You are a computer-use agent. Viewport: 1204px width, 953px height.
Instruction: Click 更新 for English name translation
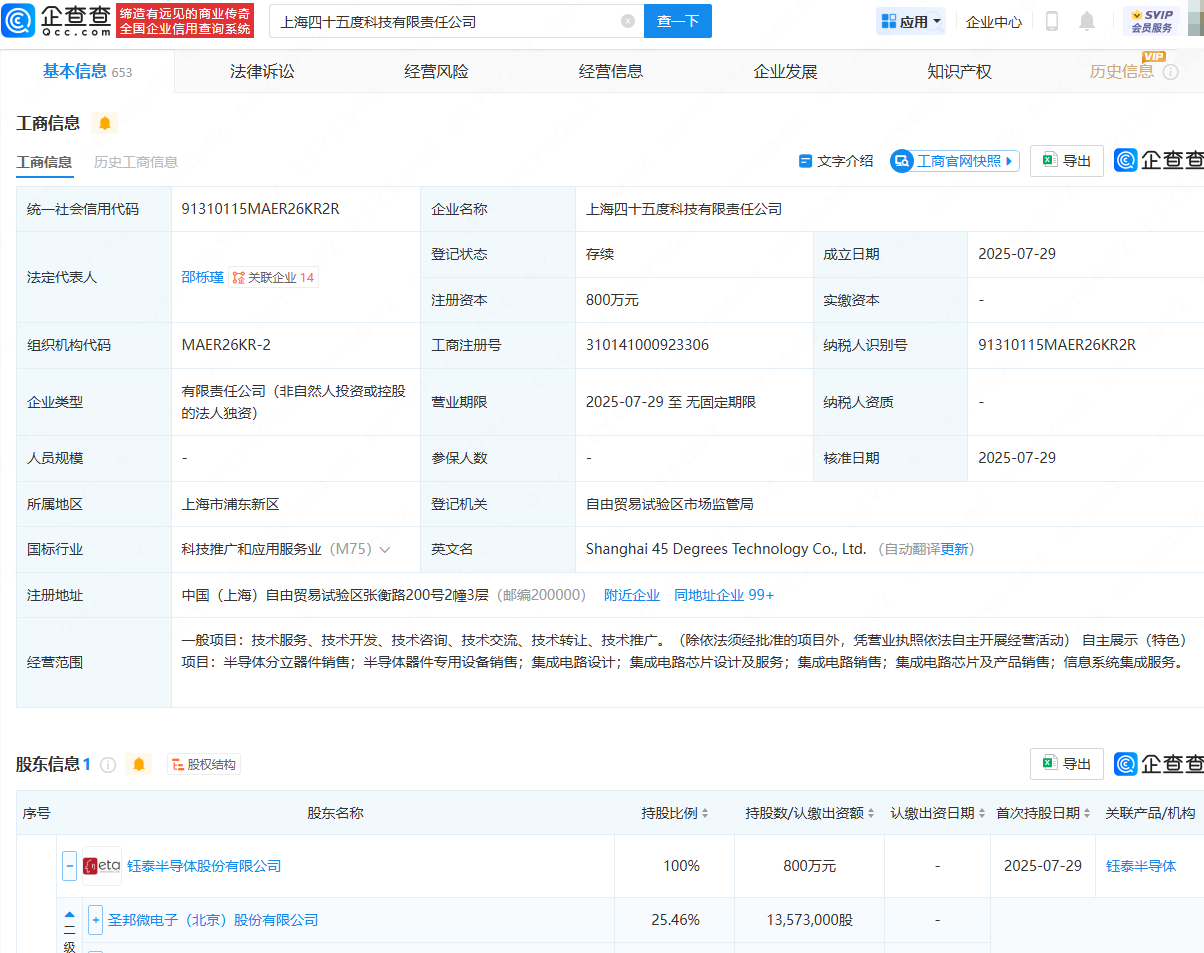(x=955, y=549)
